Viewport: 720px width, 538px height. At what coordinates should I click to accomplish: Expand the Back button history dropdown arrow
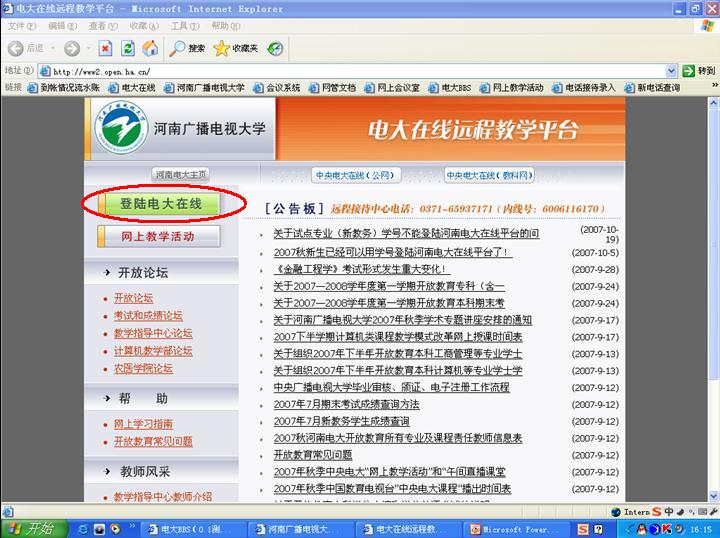51,48
